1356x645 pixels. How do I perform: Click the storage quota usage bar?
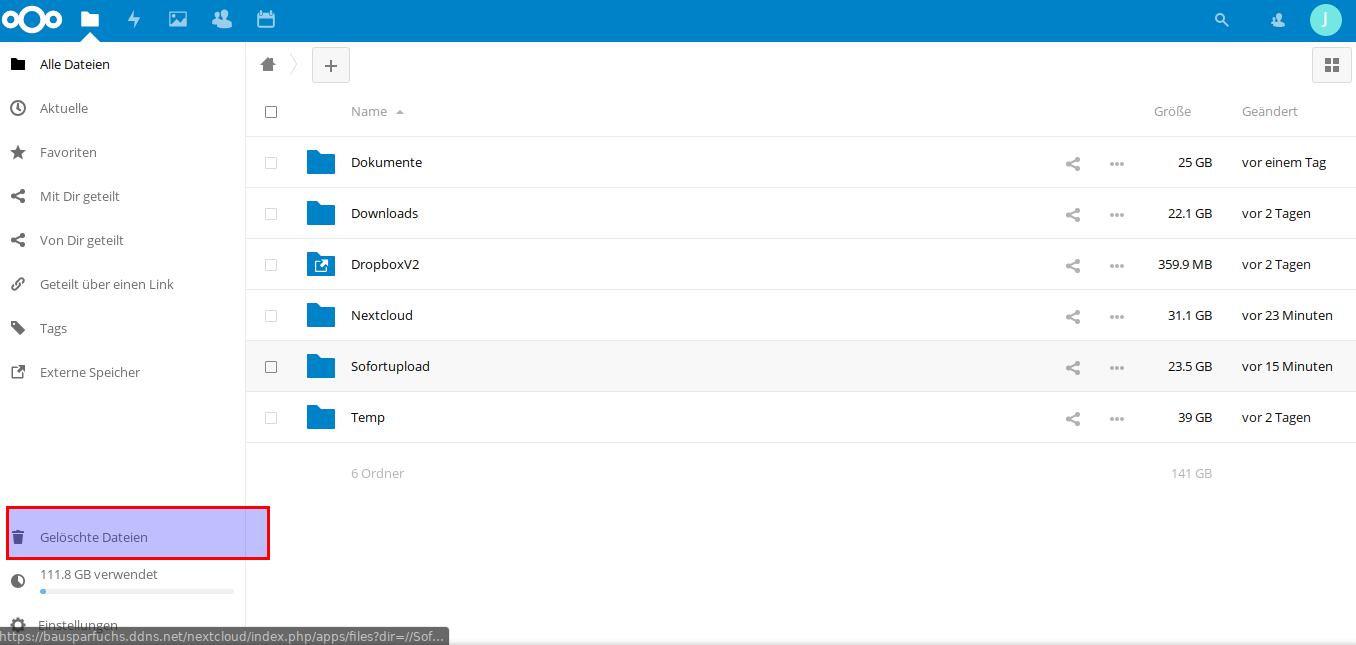tap(137, 591)
